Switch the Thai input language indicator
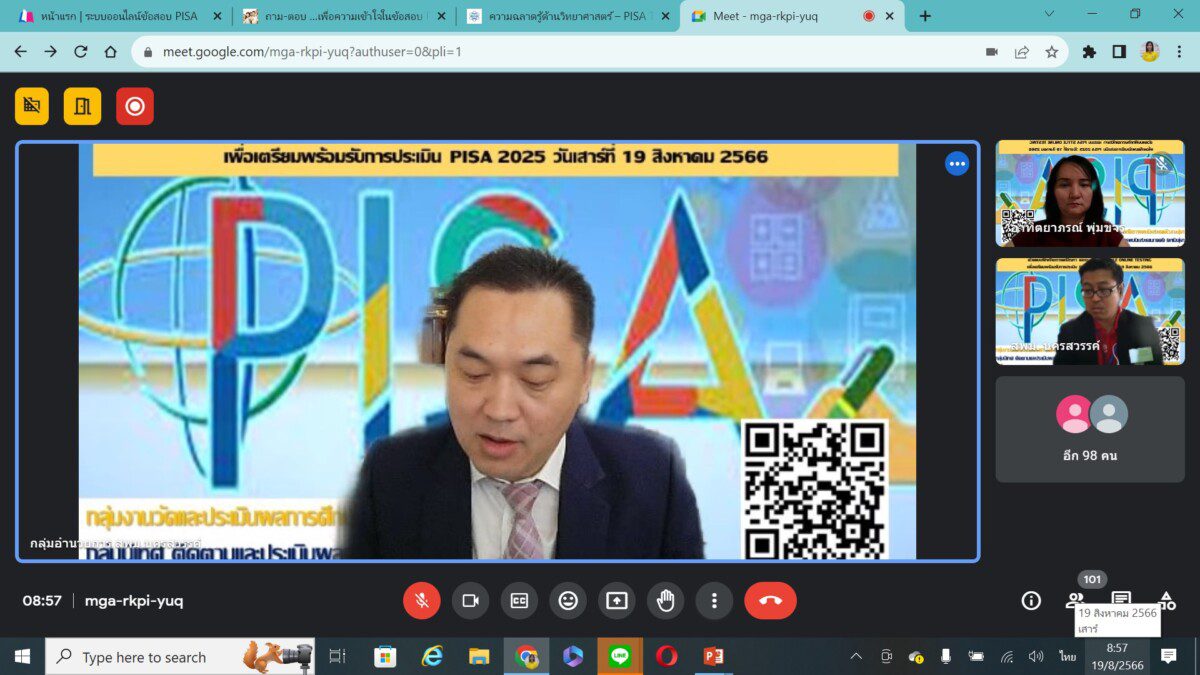The image size is (1200, 675). (x=1068, y=657)
